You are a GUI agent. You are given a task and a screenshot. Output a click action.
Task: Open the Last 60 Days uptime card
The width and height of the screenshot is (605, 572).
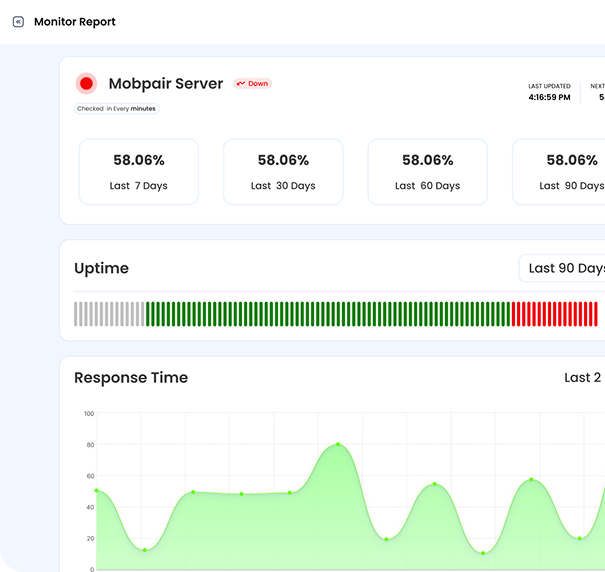428,172
